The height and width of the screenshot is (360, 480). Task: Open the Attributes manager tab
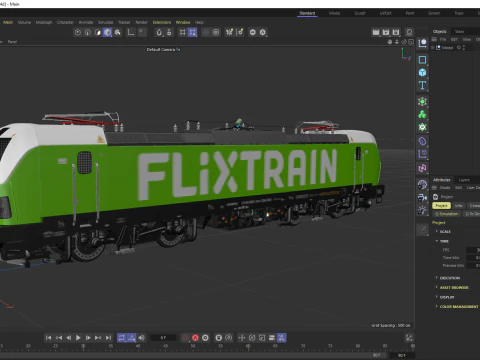pos(441,180)
